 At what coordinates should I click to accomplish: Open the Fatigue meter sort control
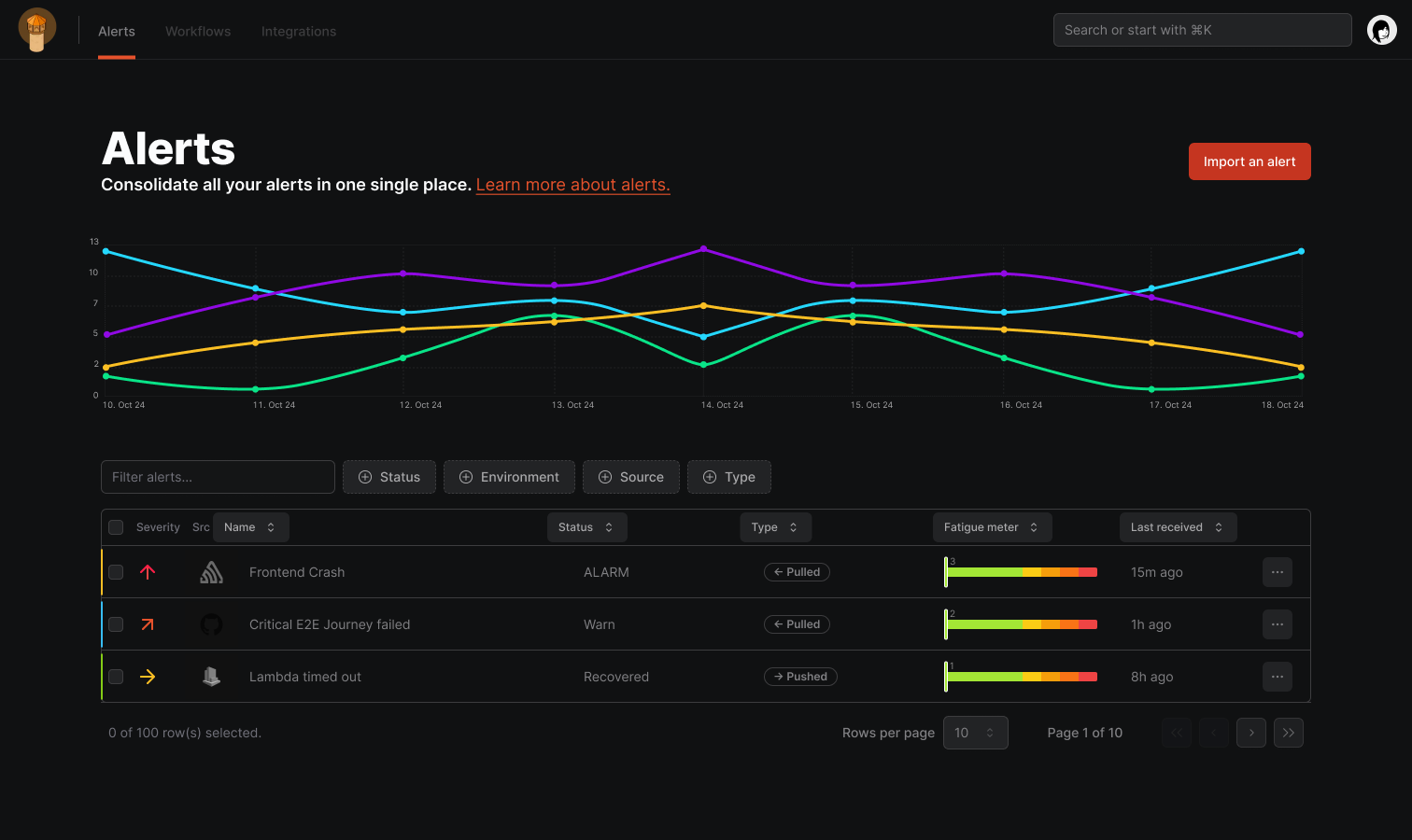tap(992, 526)
